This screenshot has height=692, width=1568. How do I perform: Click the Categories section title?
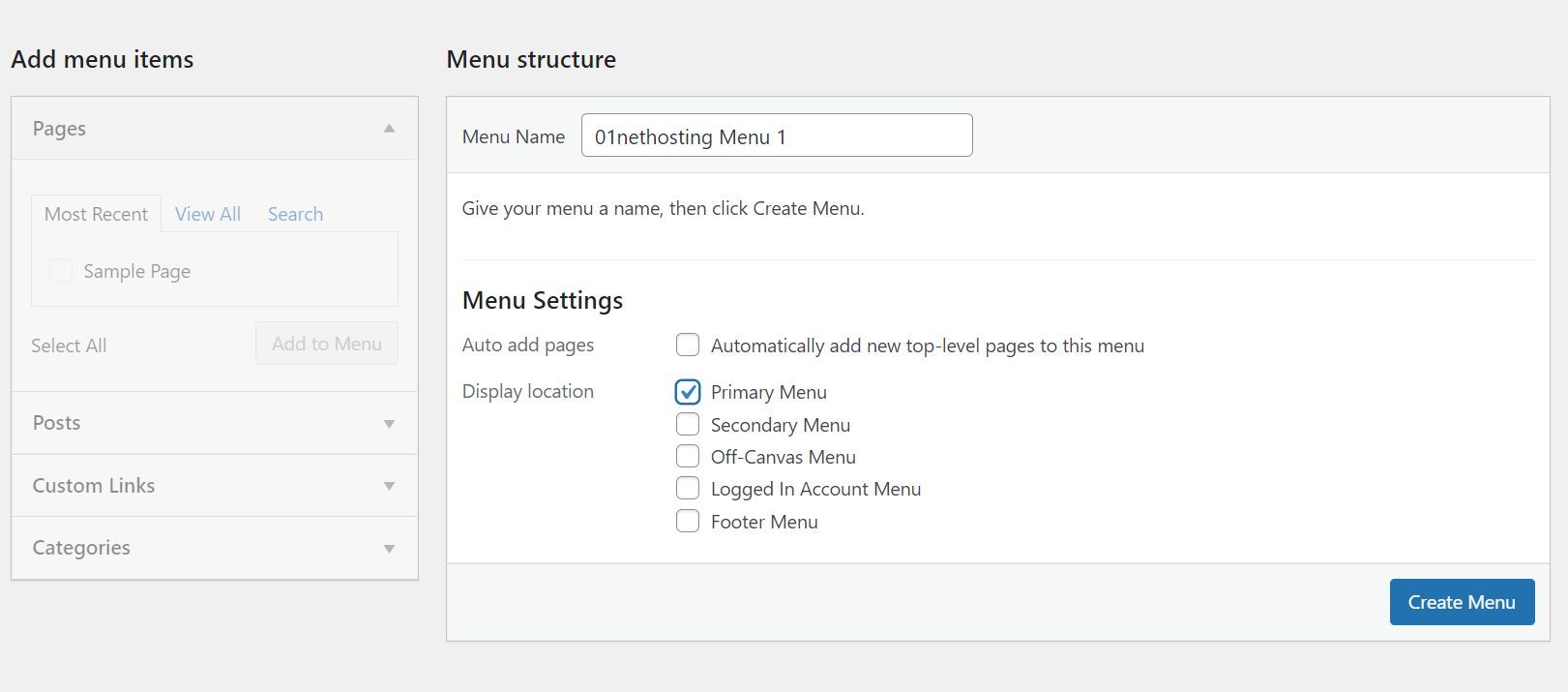point(81,548)
